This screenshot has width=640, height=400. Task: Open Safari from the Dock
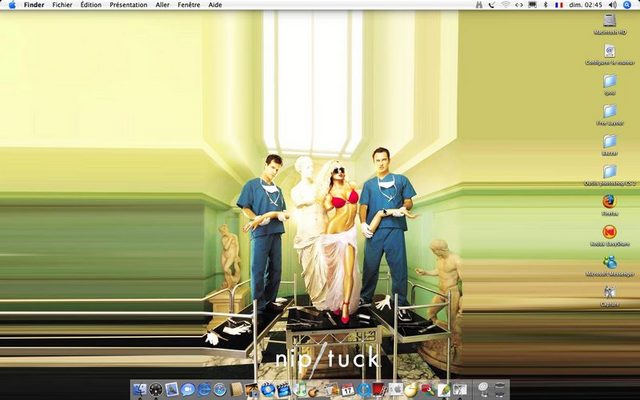(x=220, y=389)
